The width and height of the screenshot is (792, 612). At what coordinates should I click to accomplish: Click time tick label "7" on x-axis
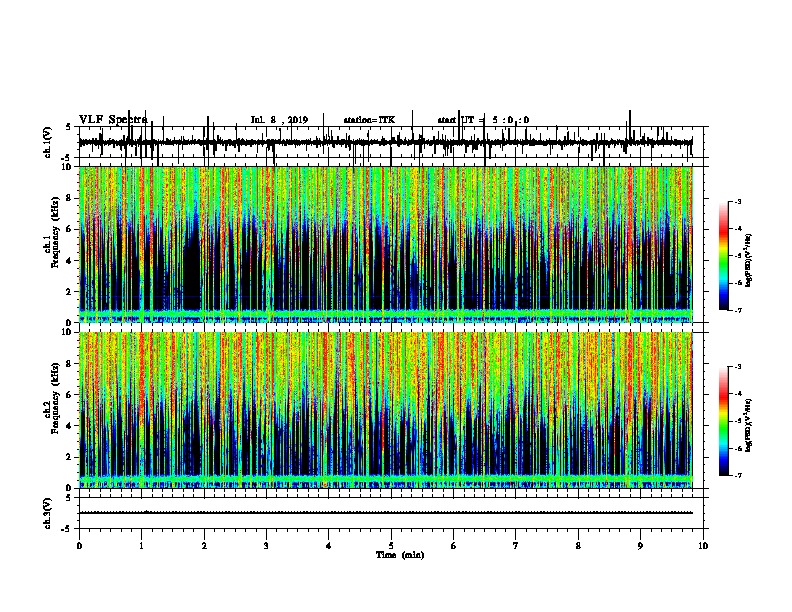coord(516,546)
